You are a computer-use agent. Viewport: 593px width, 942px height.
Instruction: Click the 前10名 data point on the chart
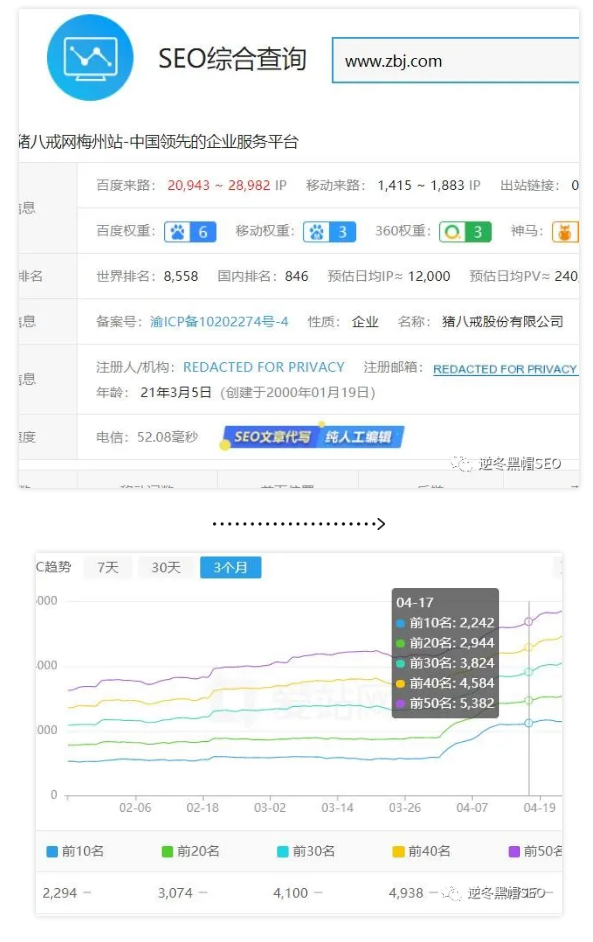(529, 723)
